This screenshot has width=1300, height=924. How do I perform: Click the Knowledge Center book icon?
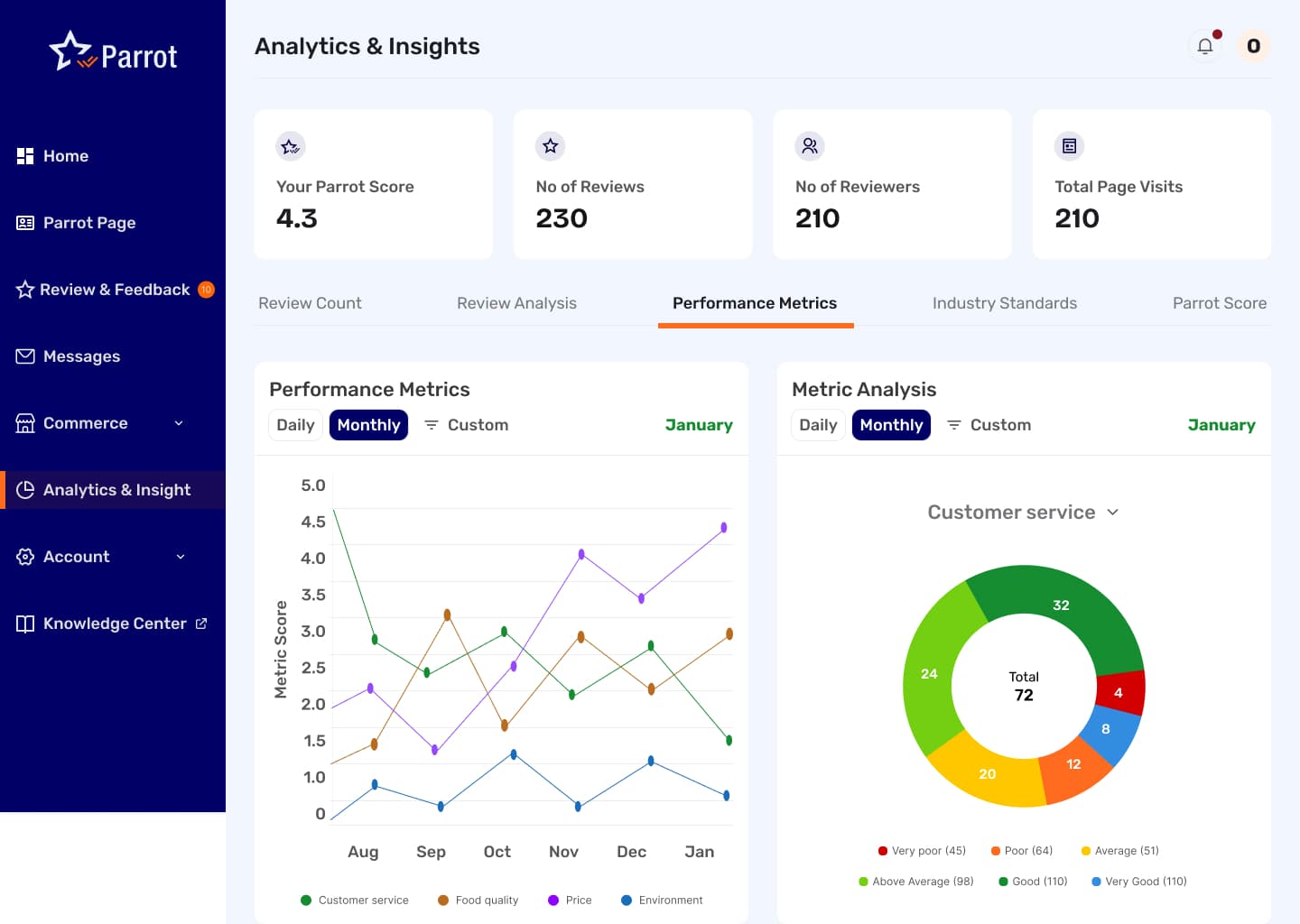[x=25, y=624]
